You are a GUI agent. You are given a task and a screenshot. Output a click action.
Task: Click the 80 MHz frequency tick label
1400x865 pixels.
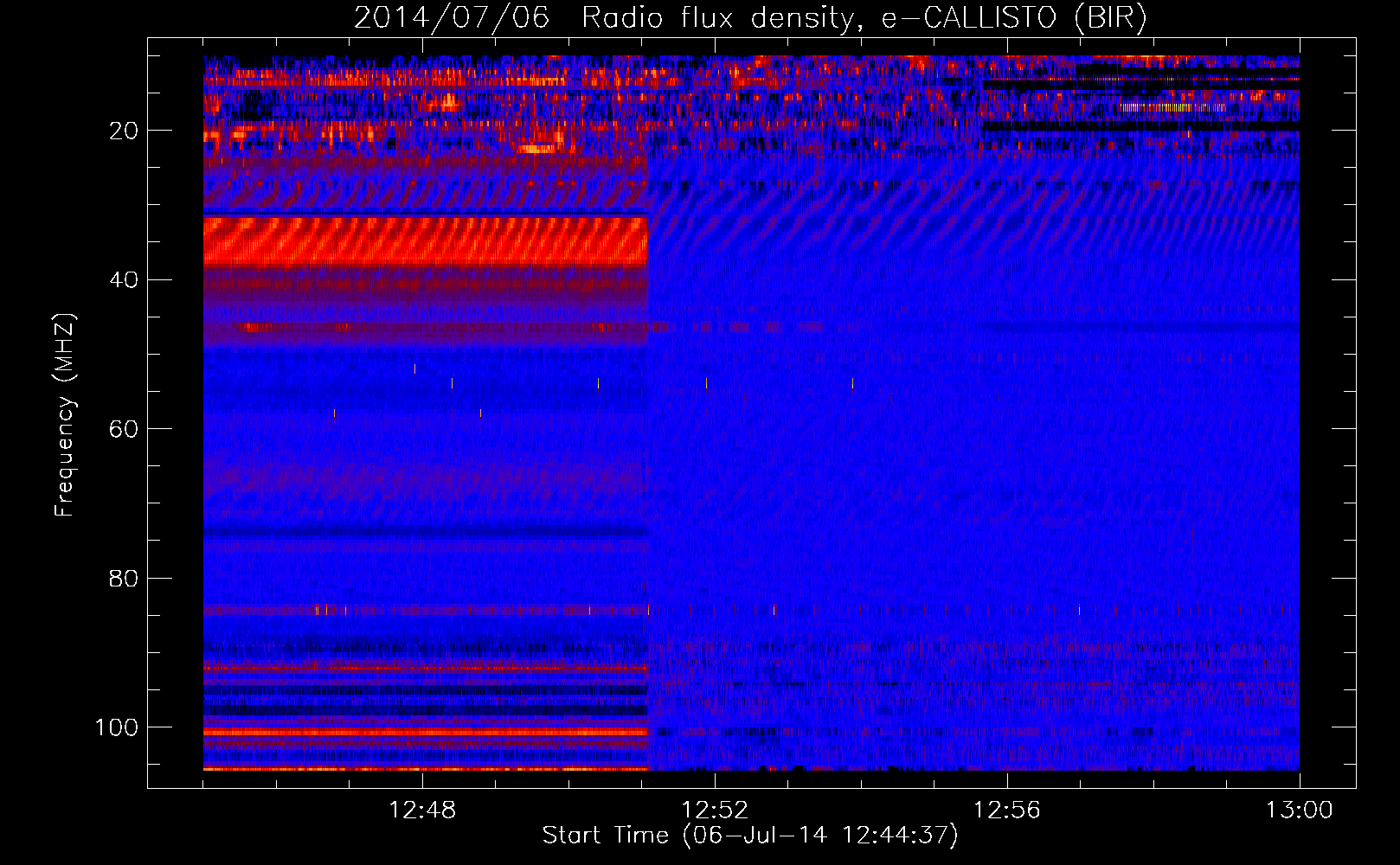tap(124, 578)
